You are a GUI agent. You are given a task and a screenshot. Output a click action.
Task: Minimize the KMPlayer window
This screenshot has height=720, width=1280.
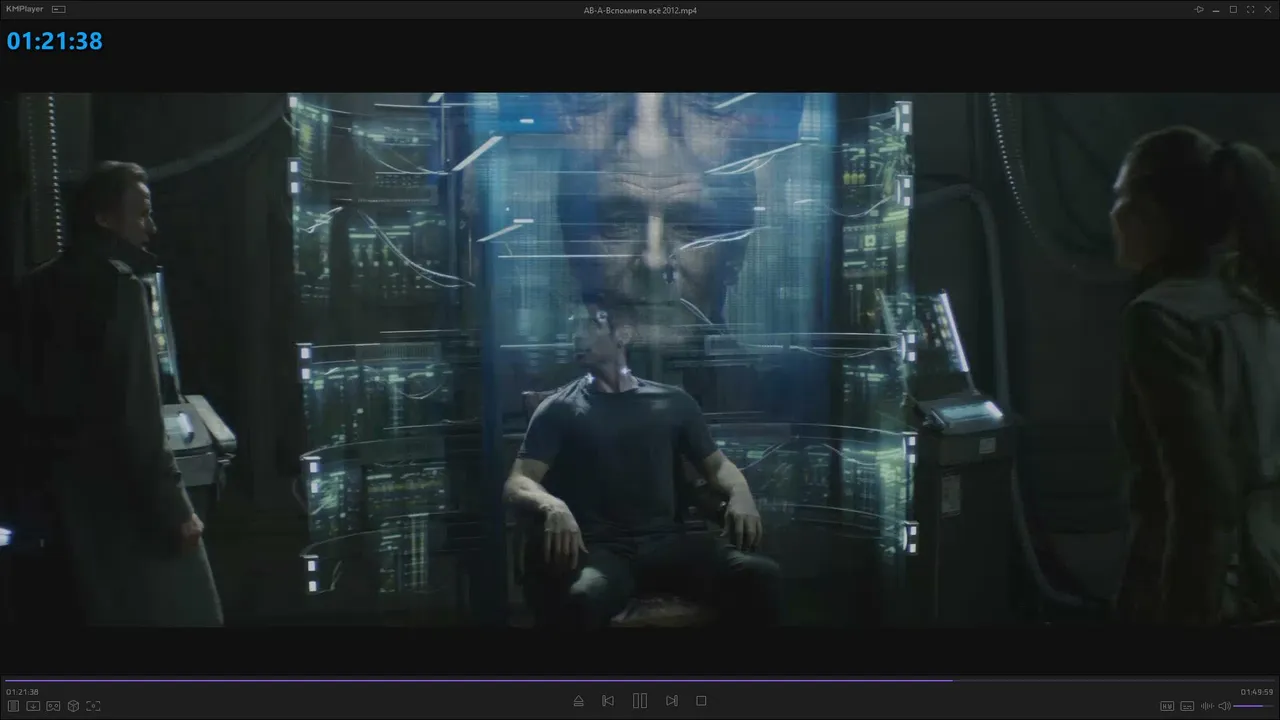[x=1216, y=9]
